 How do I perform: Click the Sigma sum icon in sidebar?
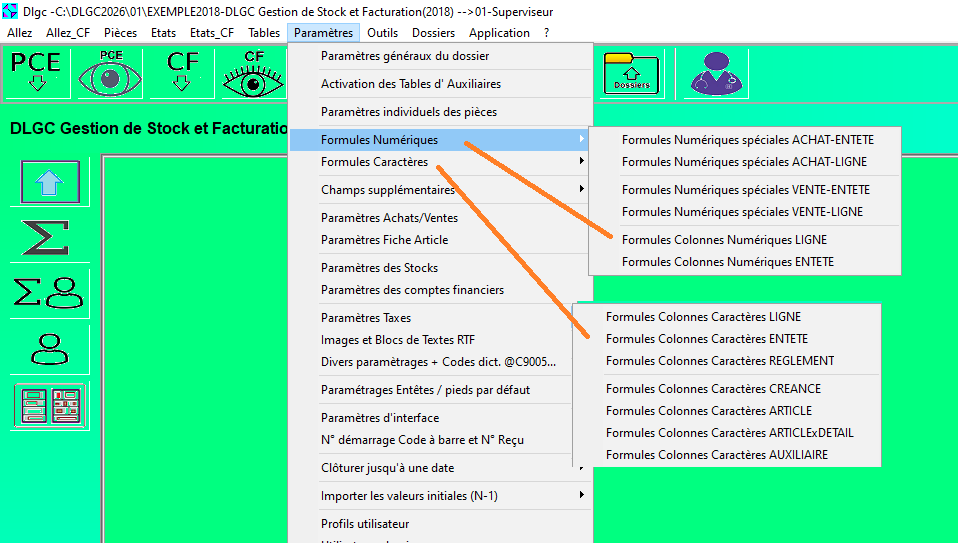click(50, 237)
